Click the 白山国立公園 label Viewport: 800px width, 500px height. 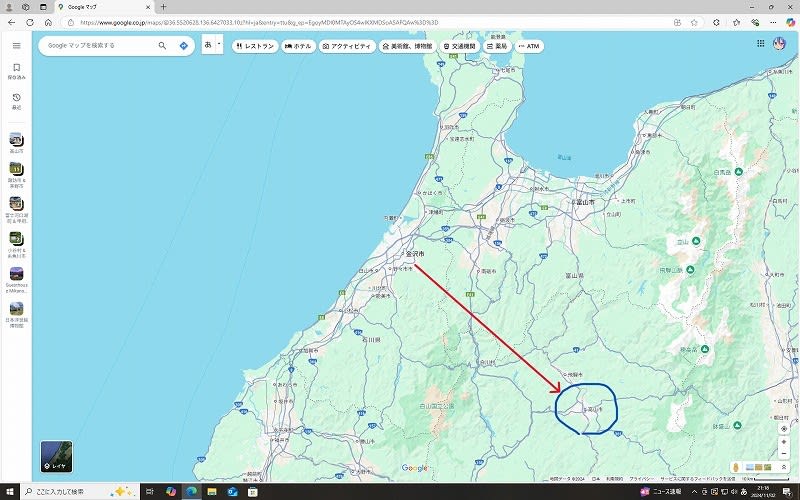point(436,407)
